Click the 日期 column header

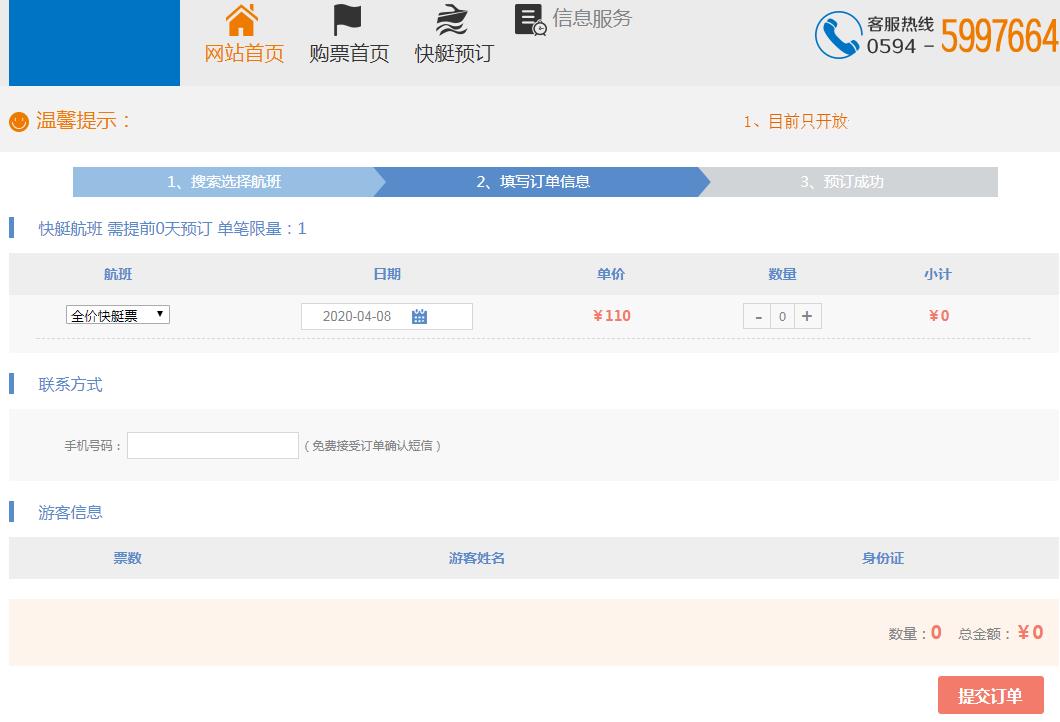pyautogui.click(x=387, y=274)
